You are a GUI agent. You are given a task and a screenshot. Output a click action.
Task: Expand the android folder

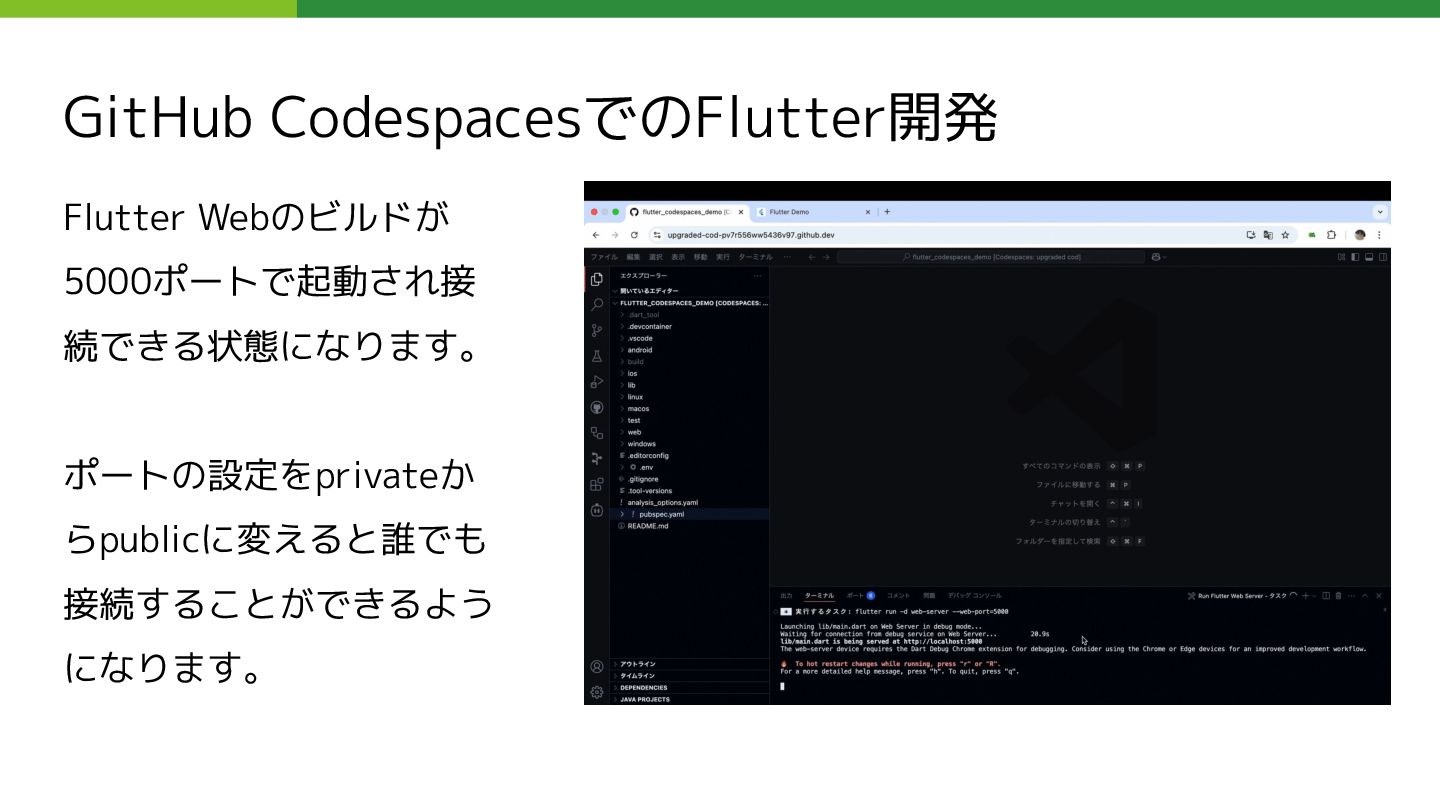click(690, 350)
